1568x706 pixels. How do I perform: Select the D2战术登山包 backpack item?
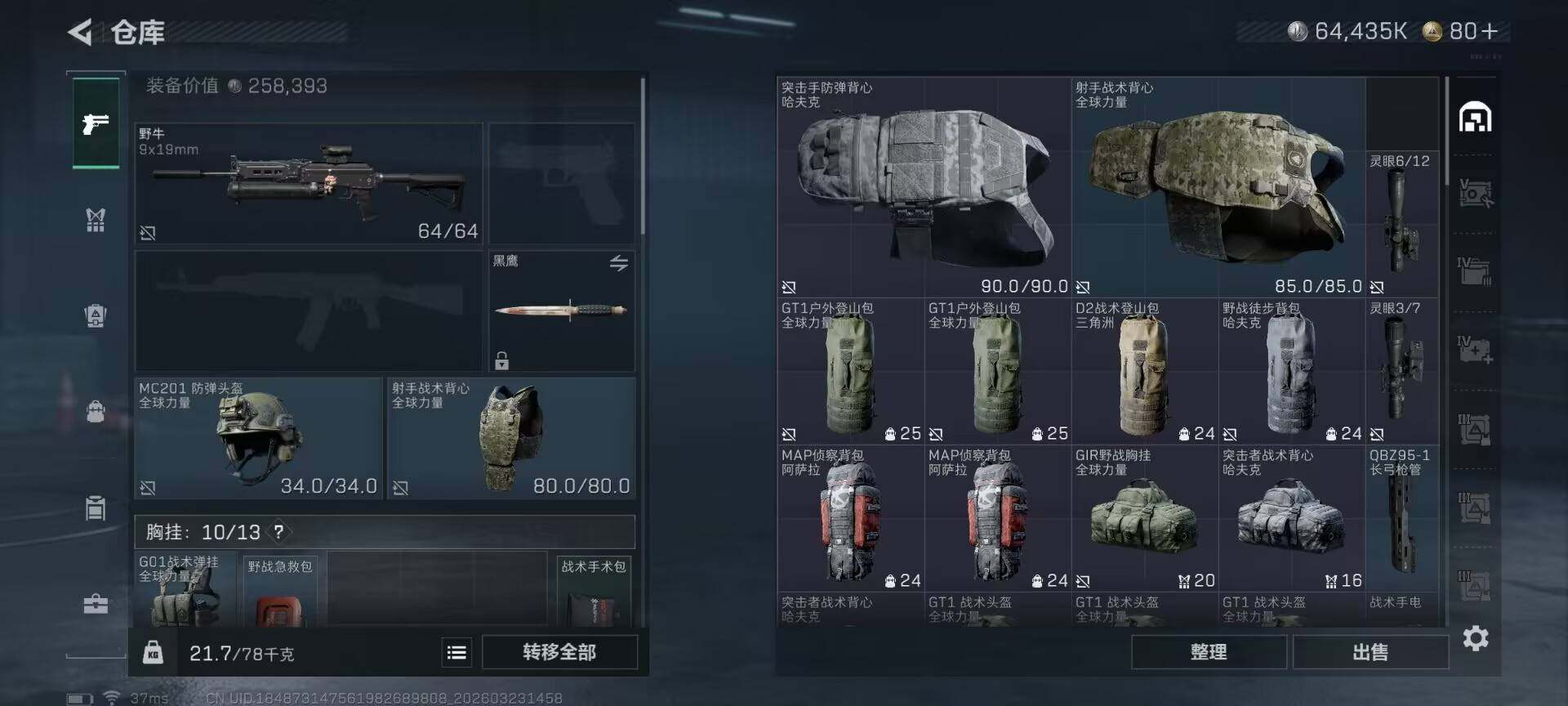click(x=1144, y=371)
